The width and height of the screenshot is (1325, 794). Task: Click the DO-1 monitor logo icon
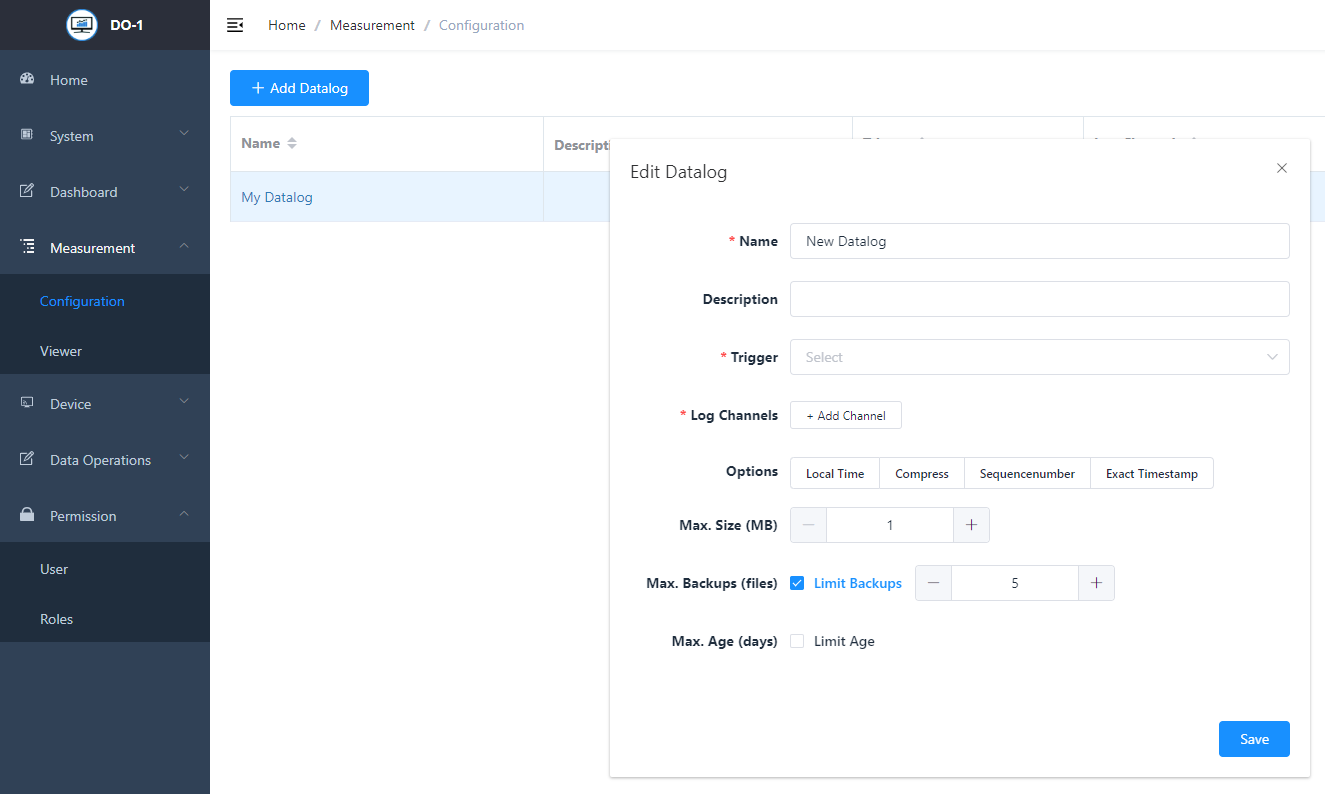[82, 25]
